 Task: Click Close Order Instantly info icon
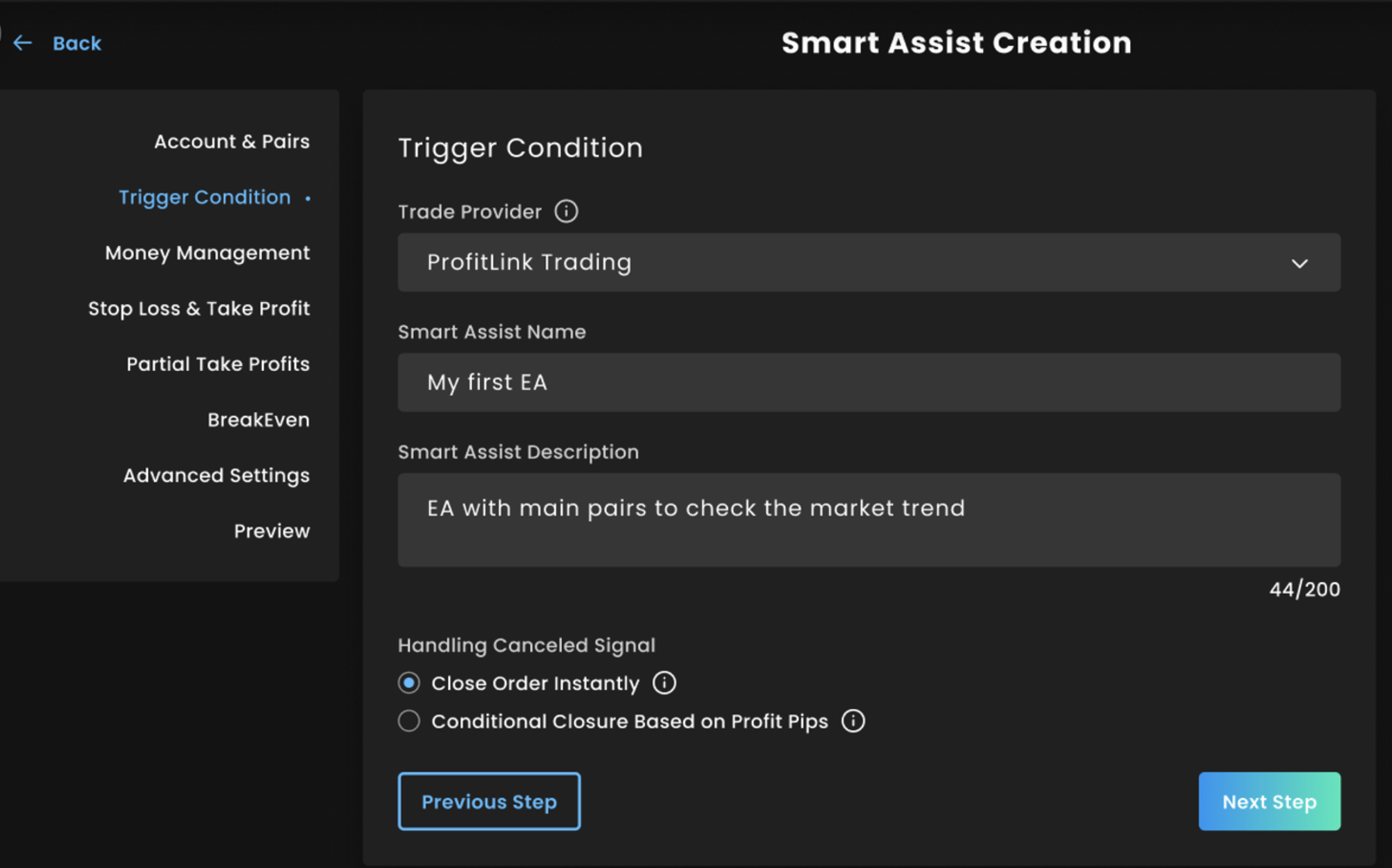click(x=664, y=683)
